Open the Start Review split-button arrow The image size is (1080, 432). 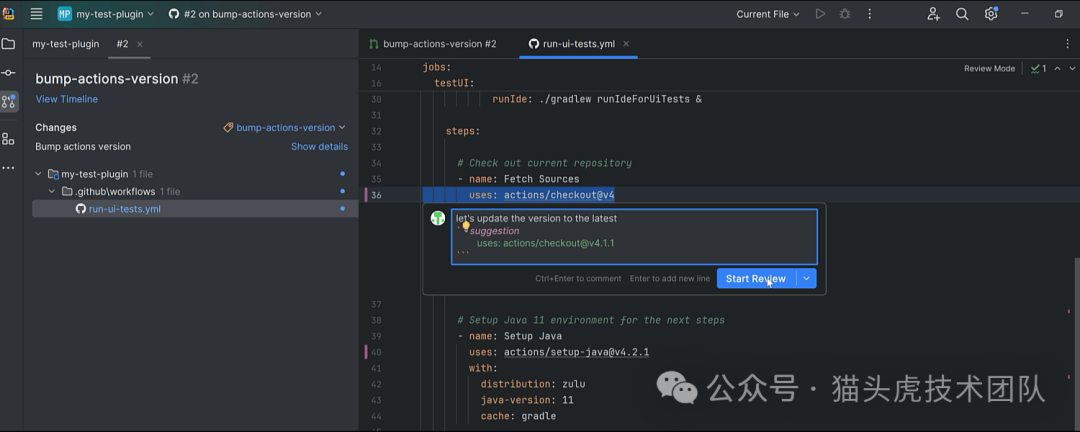(807, 278)
